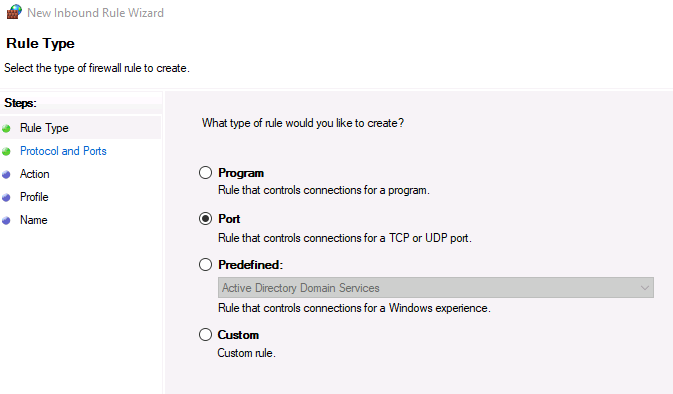Select the Program radio button
The width and height of the screenshot is (673, 394).
[206, 173]
